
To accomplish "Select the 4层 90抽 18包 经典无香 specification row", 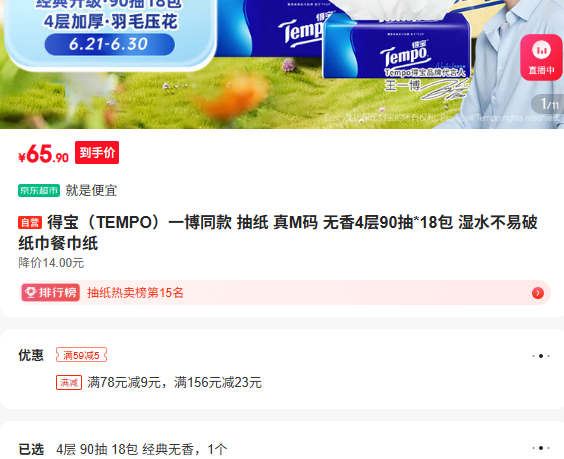I will pos(282,449).
